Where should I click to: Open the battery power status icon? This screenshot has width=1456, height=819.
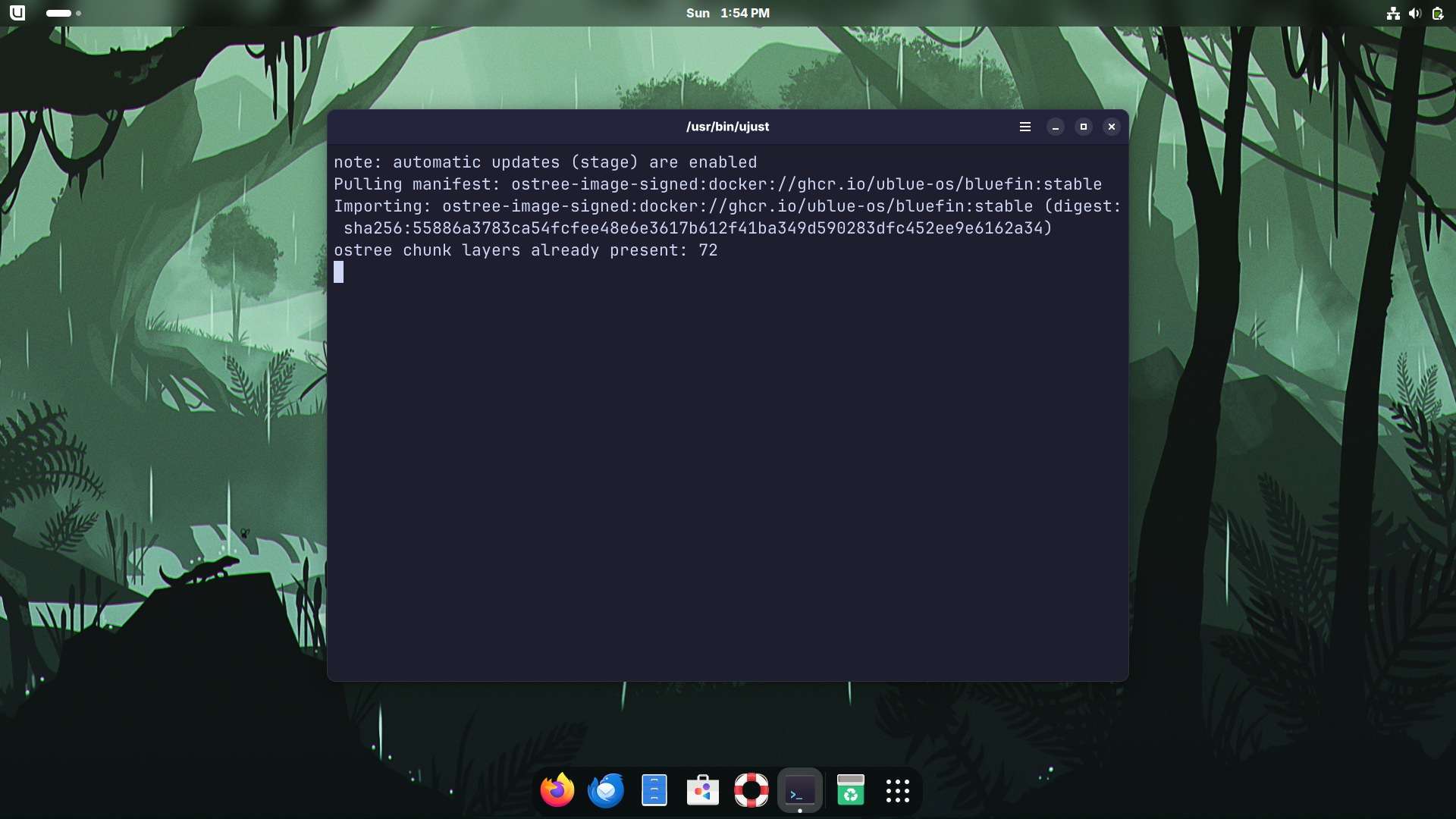1438,13
